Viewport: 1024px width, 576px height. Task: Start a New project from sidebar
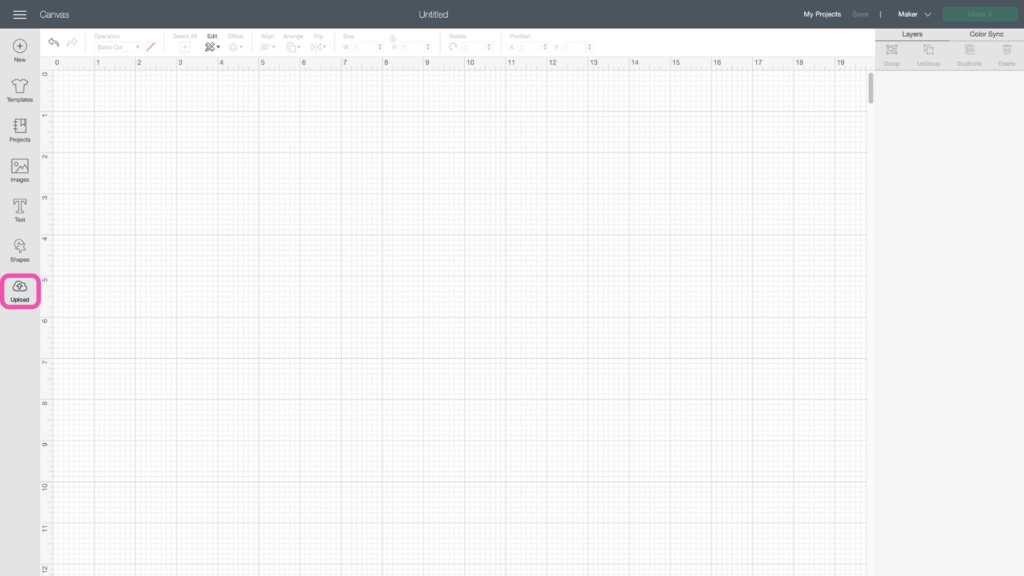(x=20, y=50)
